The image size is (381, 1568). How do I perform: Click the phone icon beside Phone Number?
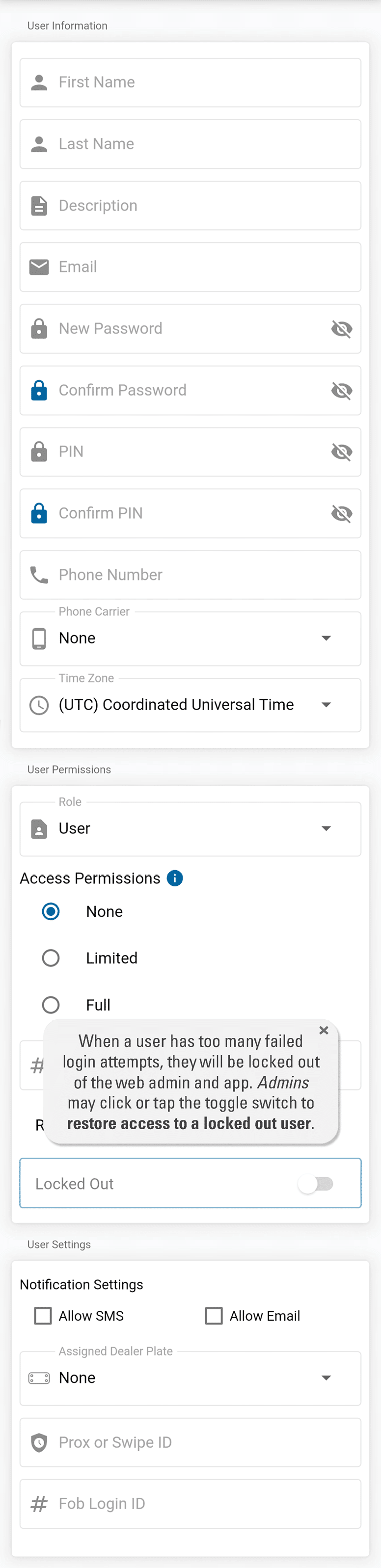[39, 575]
